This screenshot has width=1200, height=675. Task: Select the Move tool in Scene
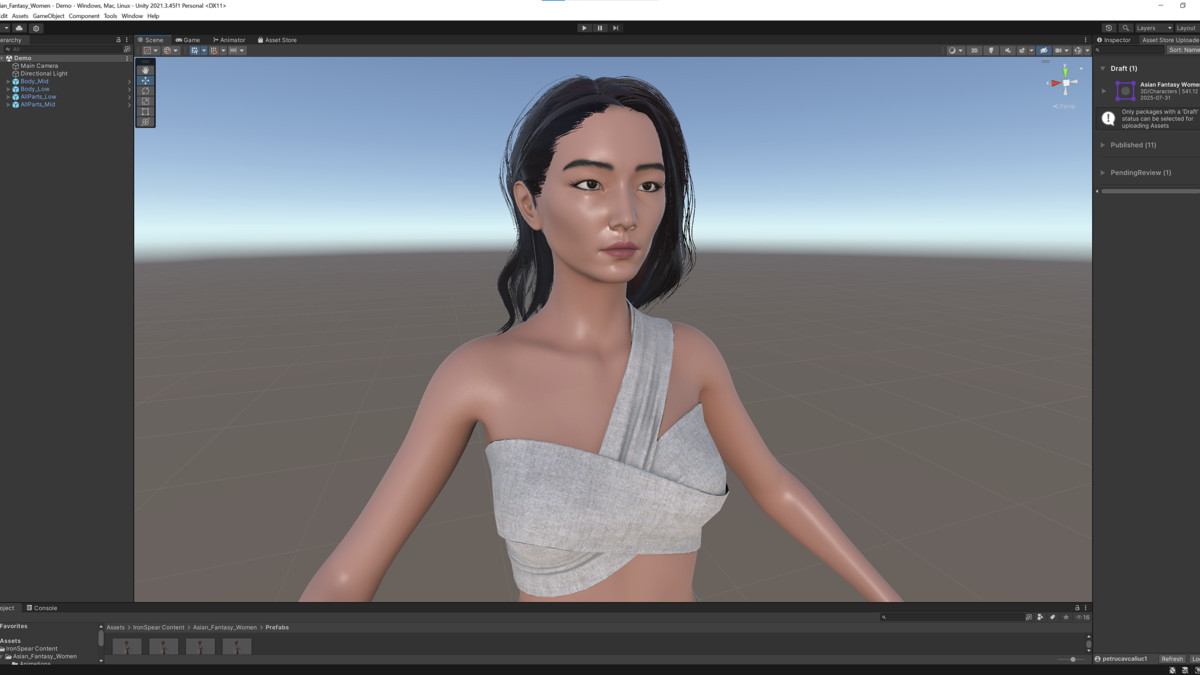point(145,81)
